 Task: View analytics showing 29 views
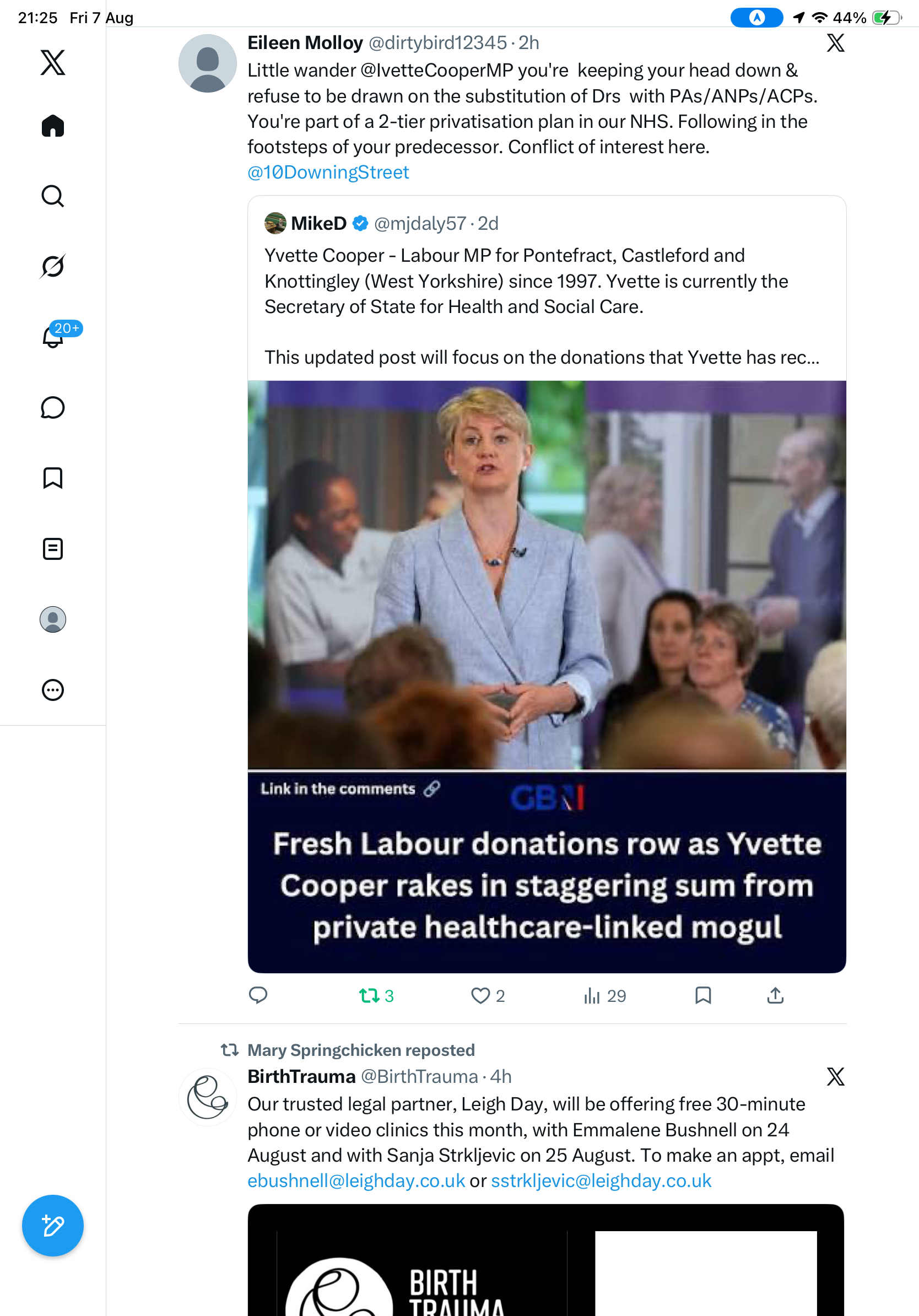[x=604, y=996]
